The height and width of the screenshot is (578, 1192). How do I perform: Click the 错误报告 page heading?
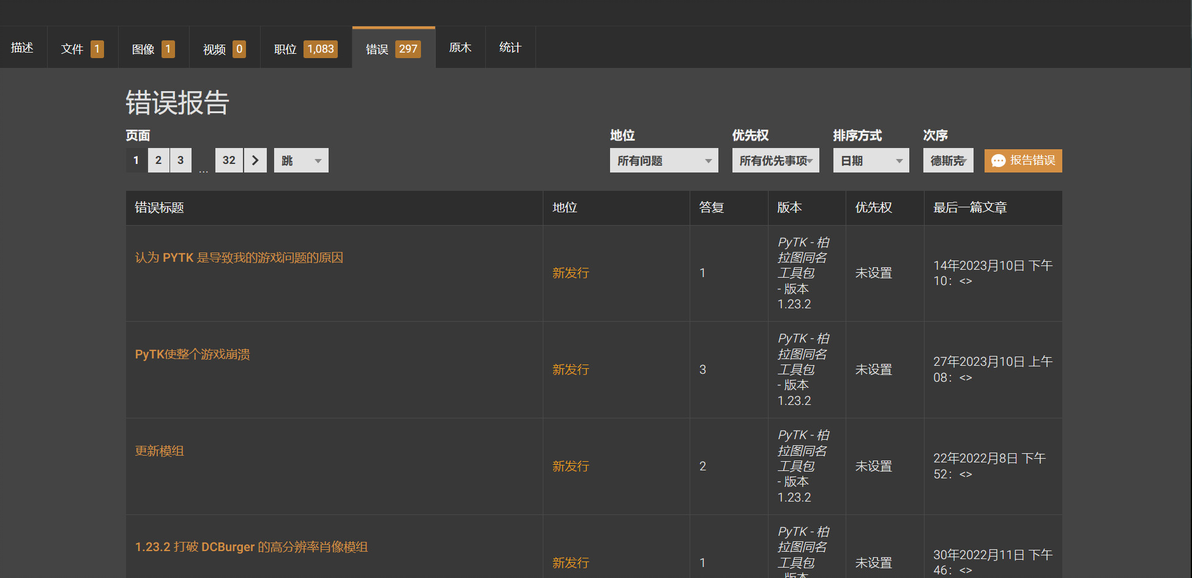177,103
